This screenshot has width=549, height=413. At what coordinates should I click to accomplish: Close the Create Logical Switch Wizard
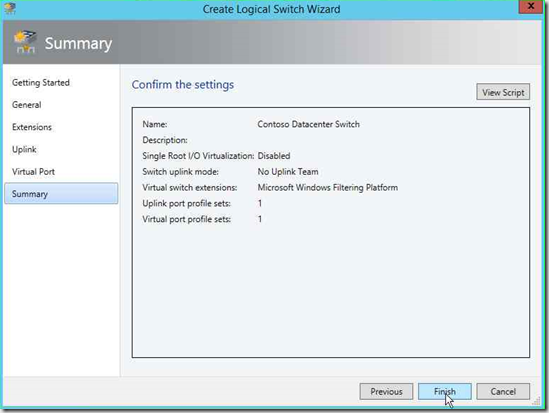tap(530, 7)
